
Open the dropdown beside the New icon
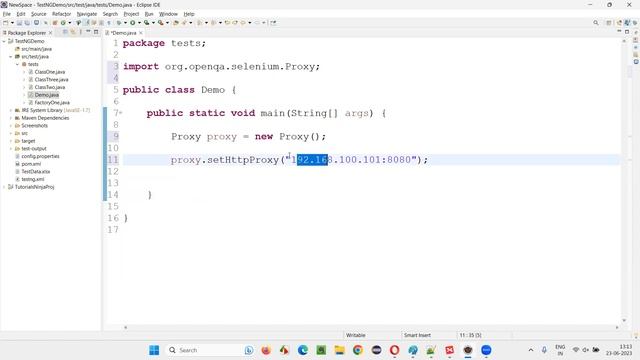point(12,23)
